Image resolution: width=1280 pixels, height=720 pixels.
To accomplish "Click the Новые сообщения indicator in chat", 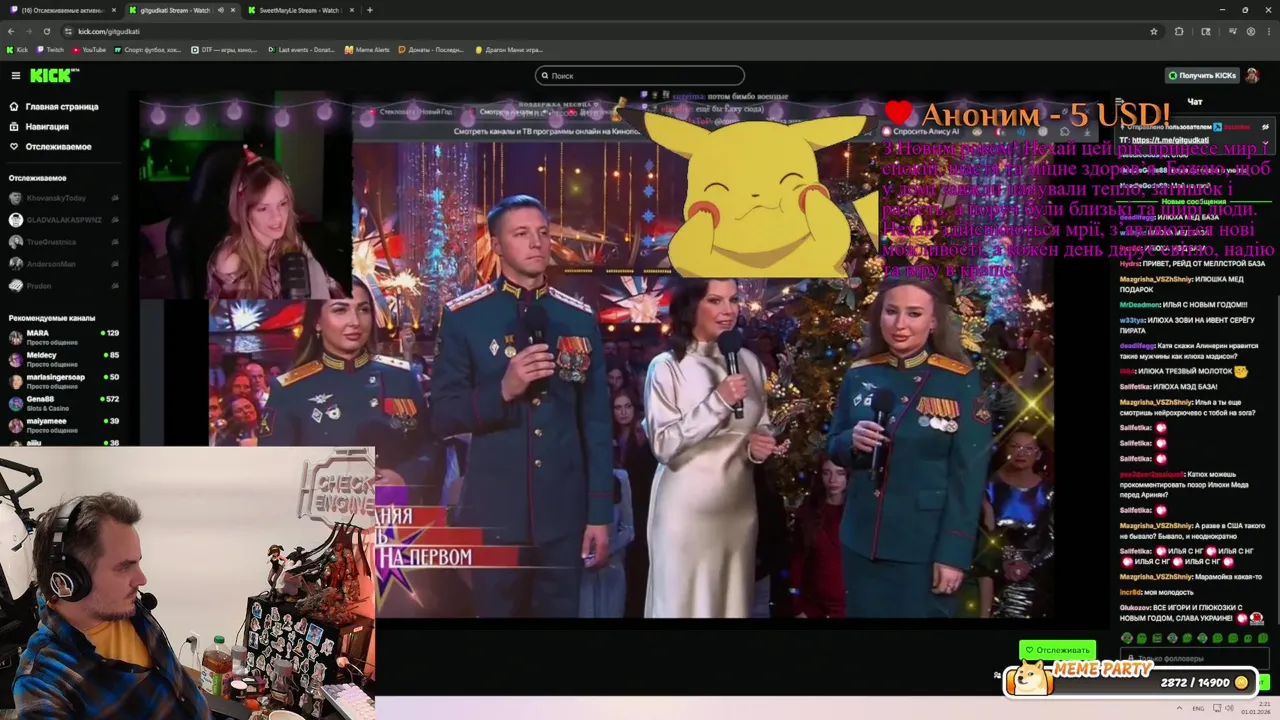I will [1193, 203].
